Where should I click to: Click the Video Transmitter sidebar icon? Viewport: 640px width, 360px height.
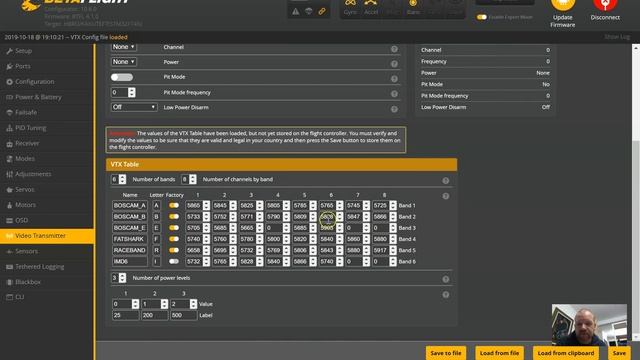click(9, 236)
